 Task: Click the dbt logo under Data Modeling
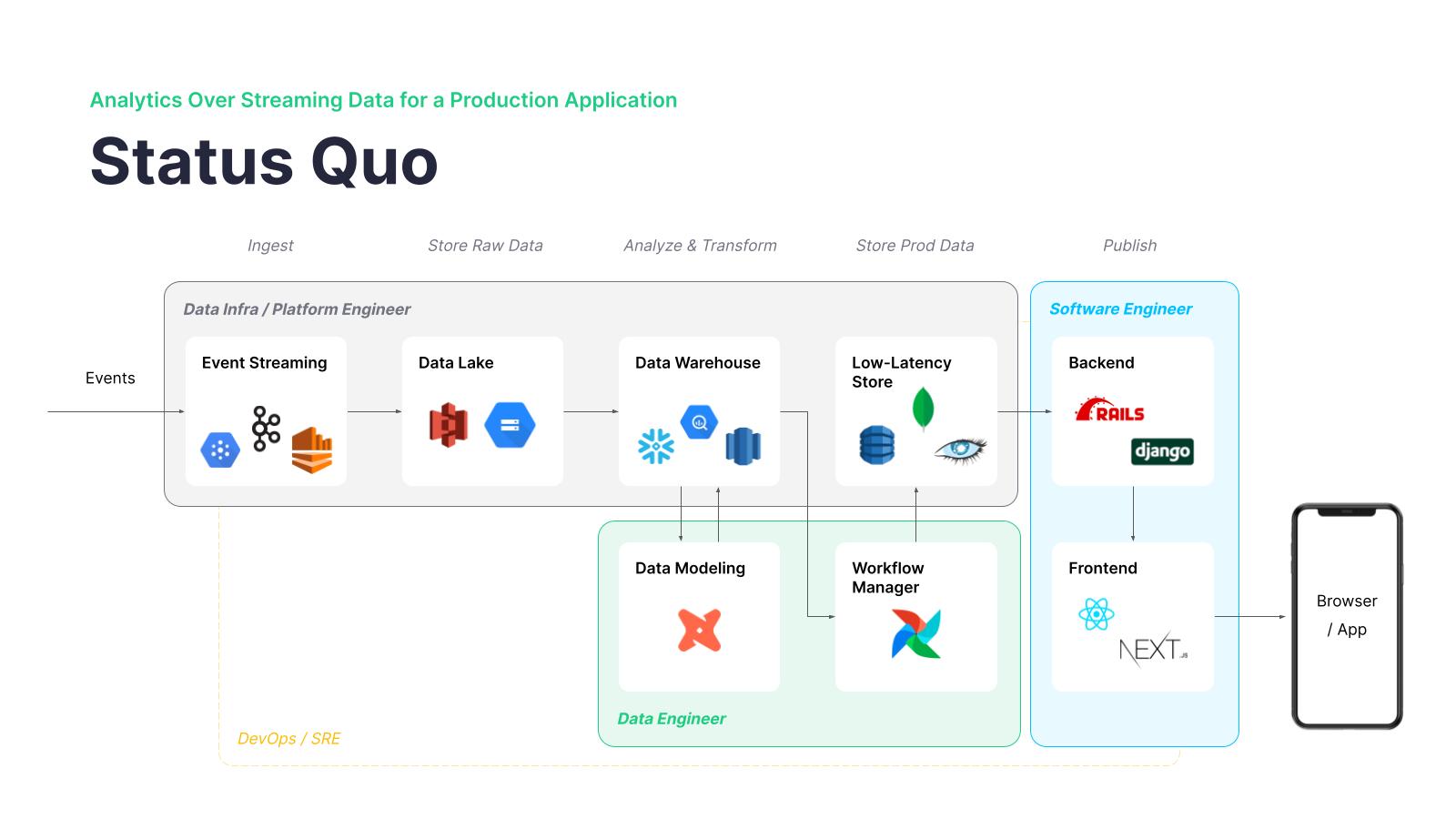pyautogui.click(x=699, y=630)
